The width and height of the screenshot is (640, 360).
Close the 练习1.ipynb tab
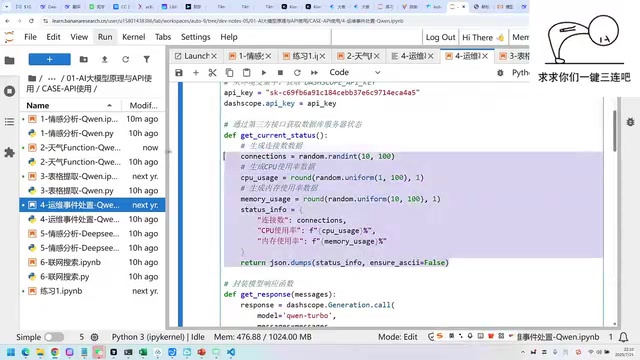pos(322,56)
